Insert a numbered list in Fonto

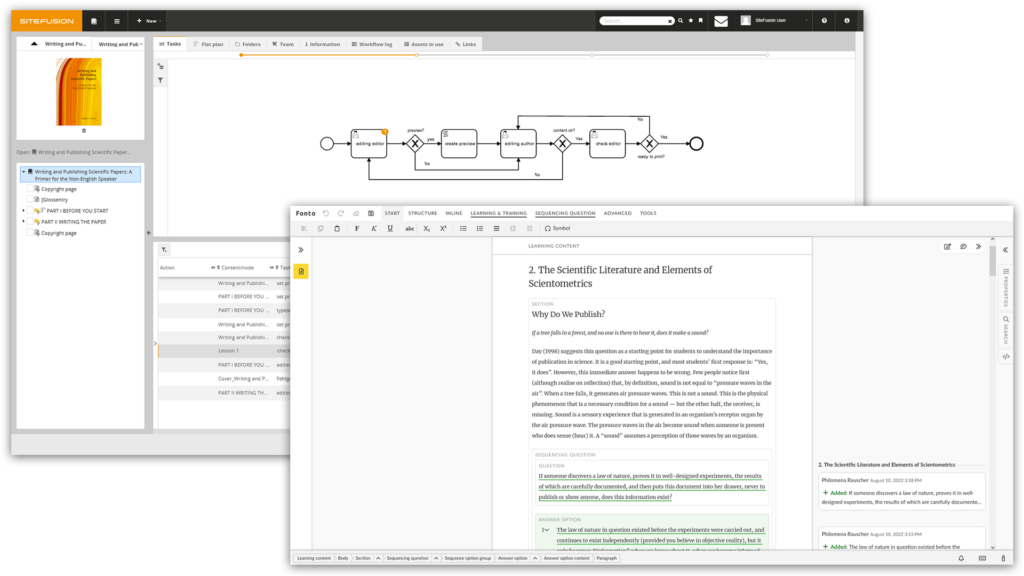click(x=479, y=229)
